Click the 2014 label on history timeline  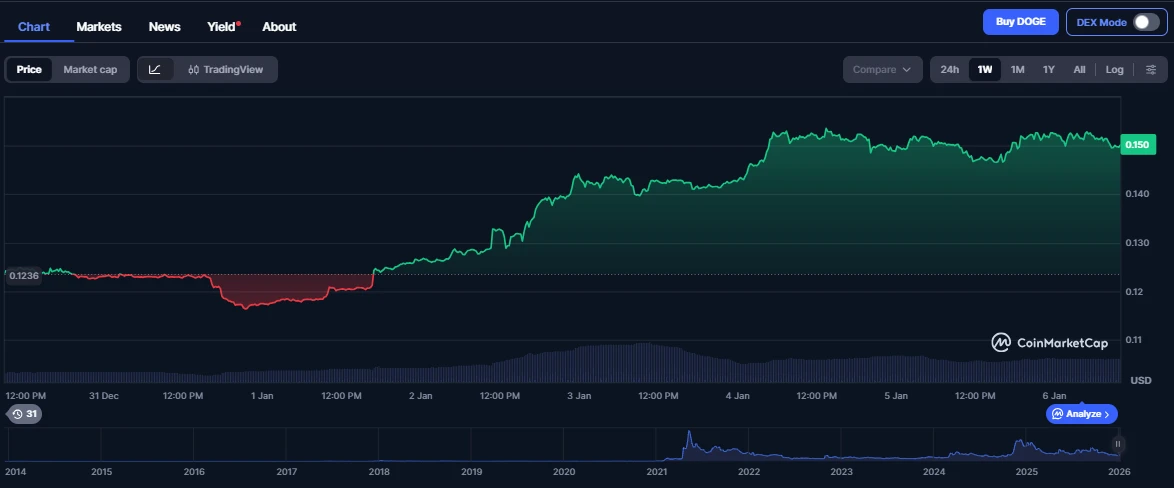(16, 472)
